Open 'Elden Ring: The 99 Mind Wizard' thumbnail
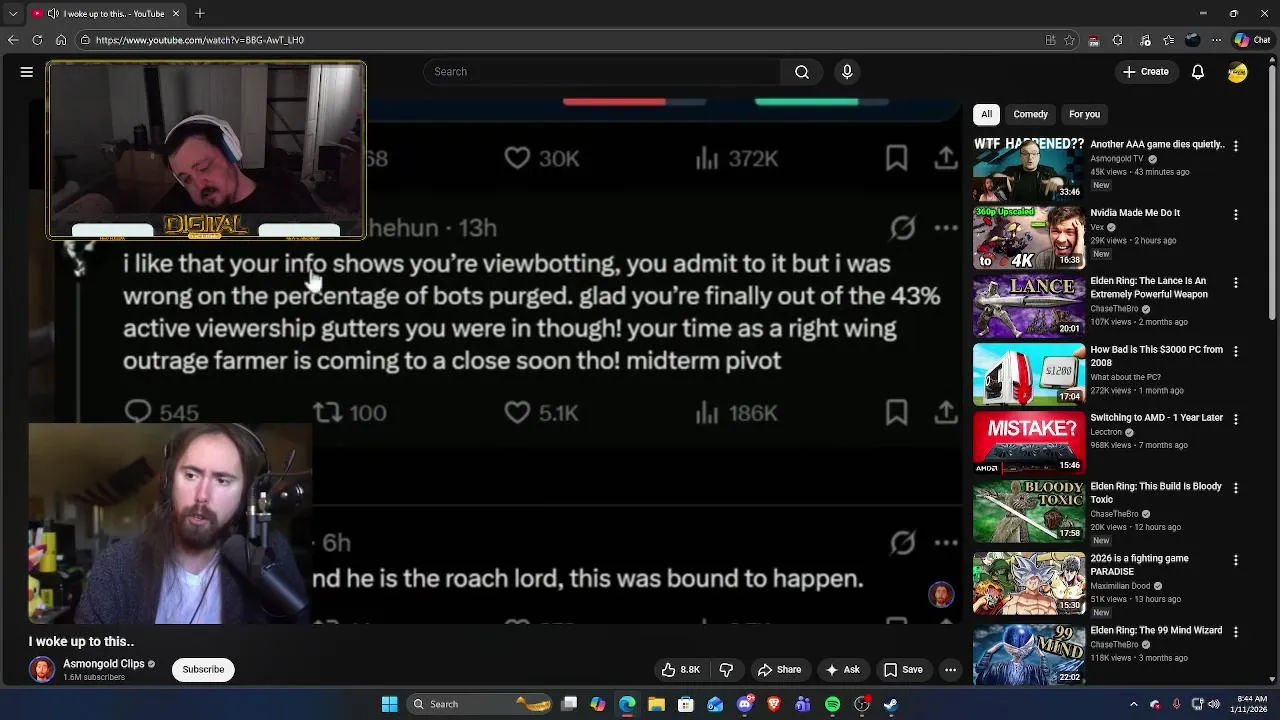This screenshot has width=1280, height=720. [x=1029, y=654]
